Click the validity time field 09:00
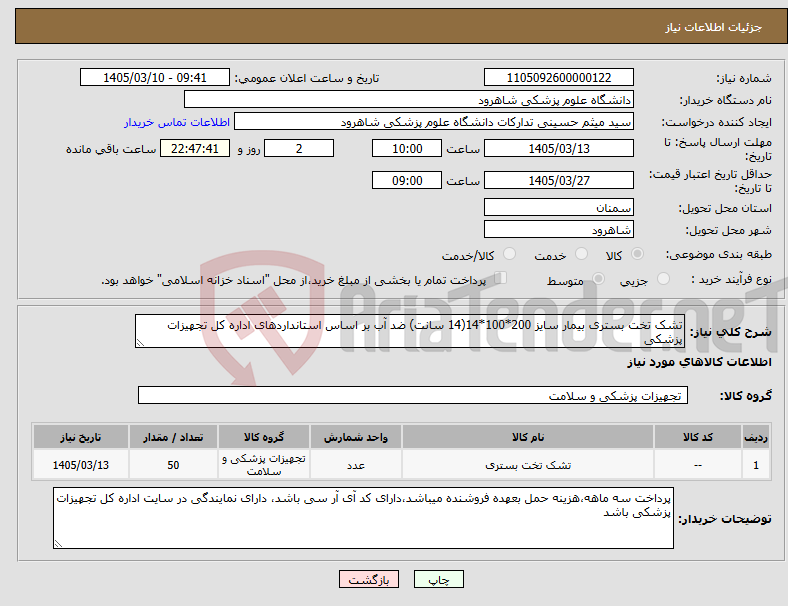 pos(407,180)
